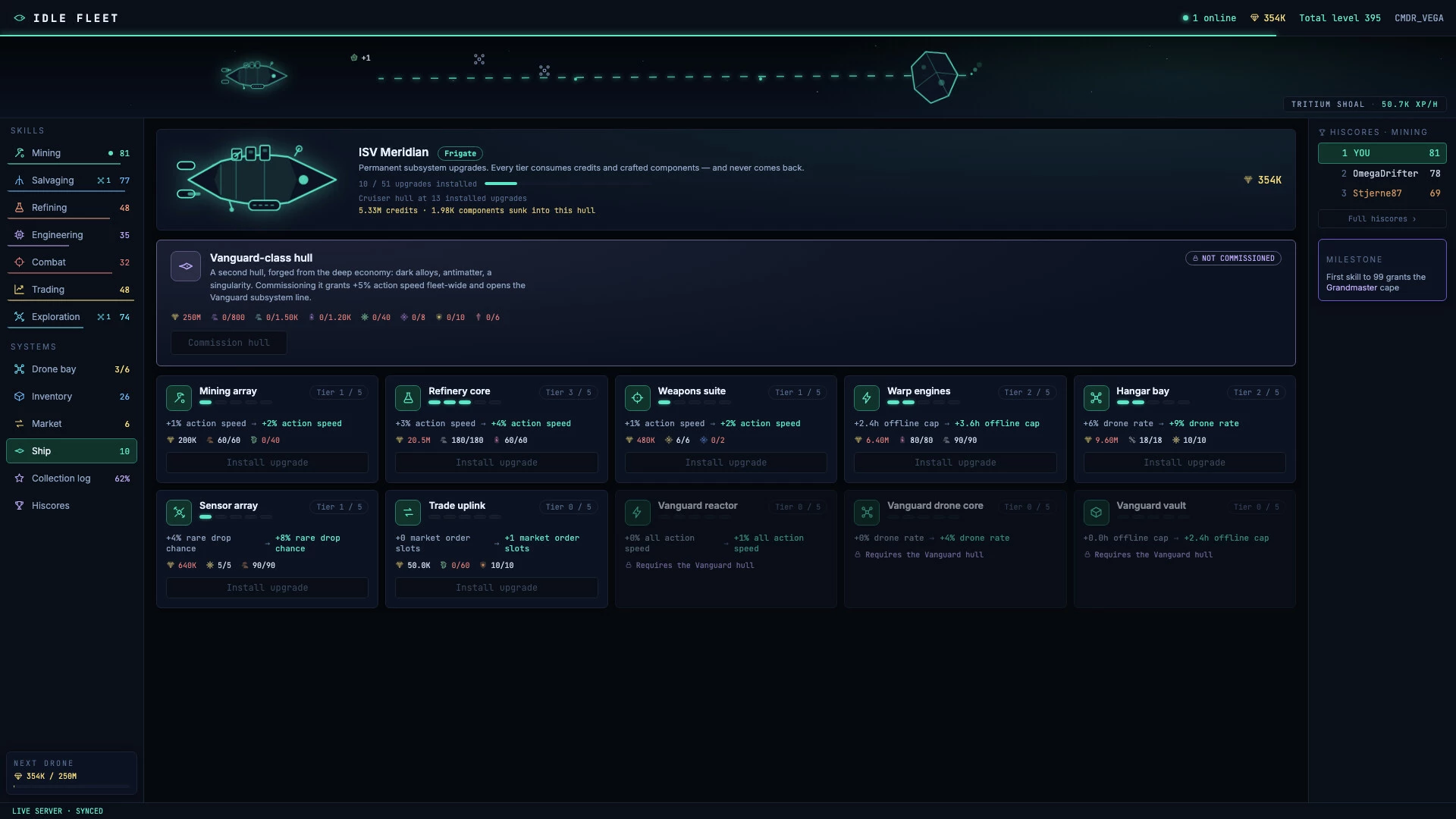This screenshot has height=819, width=1456.
Task: Click the Trade uplink arrows icon
Action: coord(408,513)
